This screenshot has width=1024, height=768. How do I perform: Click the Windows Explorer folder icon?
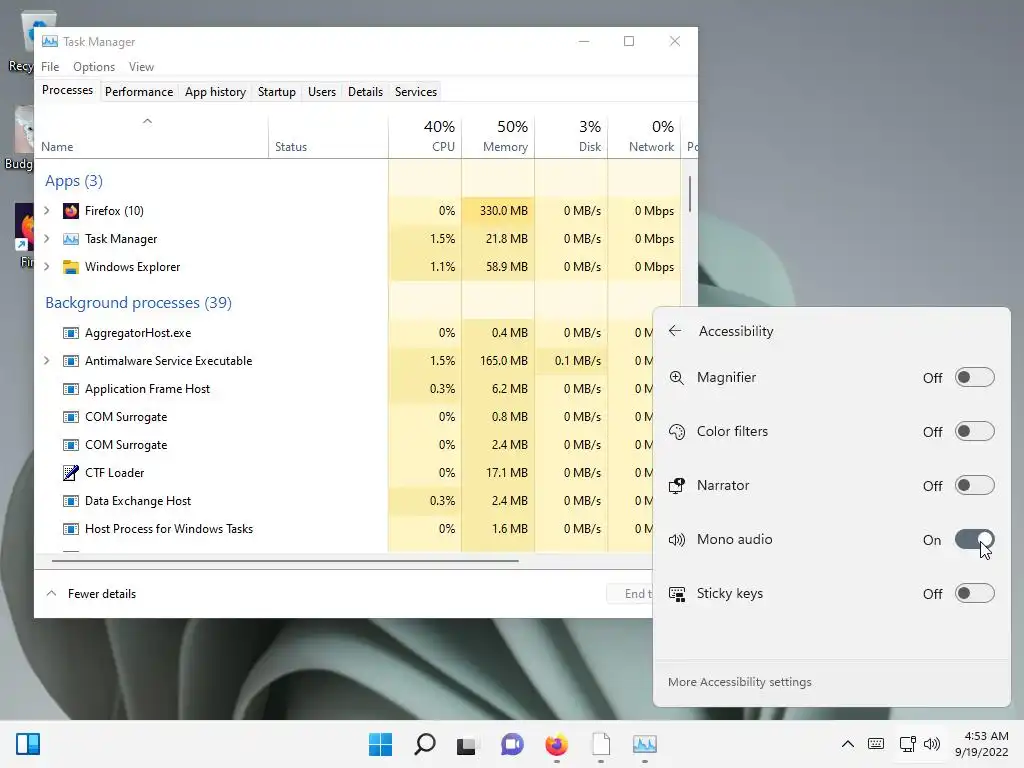(x=71, y=267)
